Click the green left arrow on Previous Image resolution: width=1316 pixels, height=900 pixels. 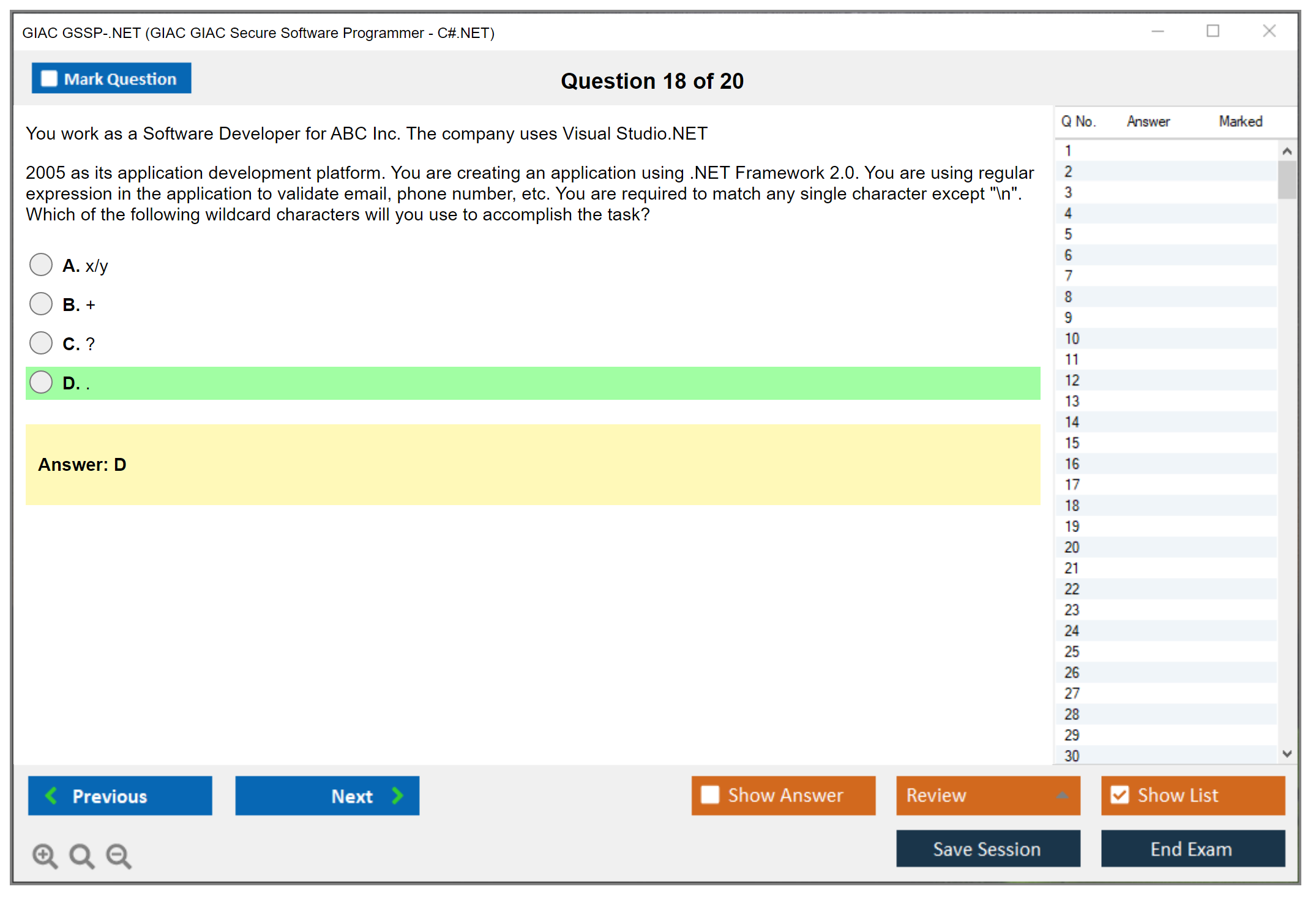(x=52, y=795)
